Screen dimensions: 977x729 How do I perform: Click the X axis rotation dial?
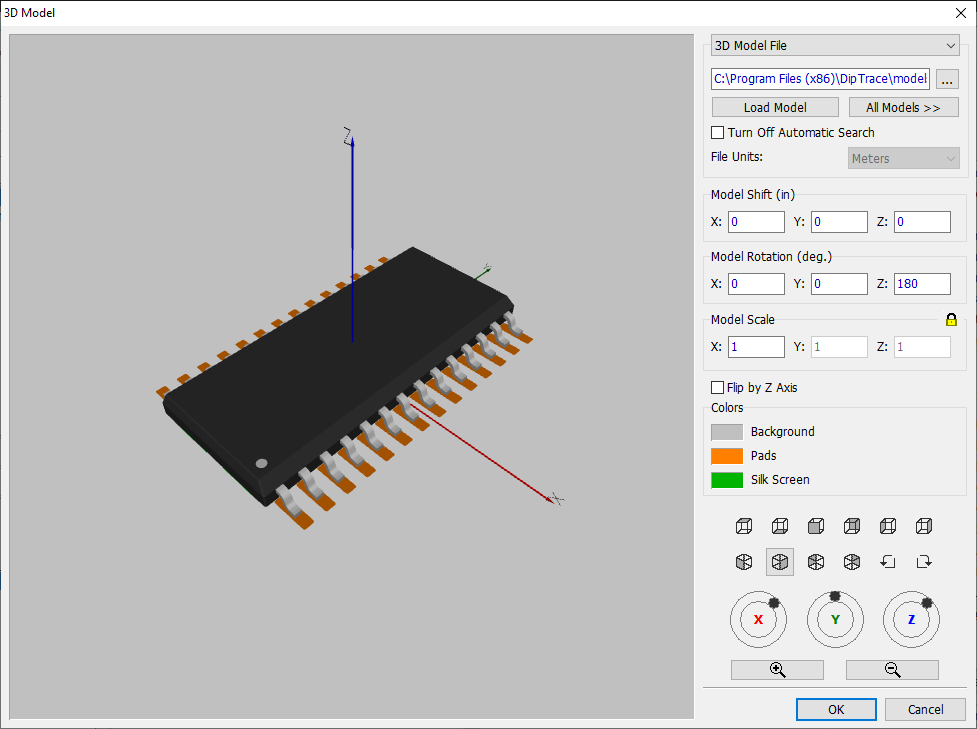pyautogui.click(x=758, y=619)
